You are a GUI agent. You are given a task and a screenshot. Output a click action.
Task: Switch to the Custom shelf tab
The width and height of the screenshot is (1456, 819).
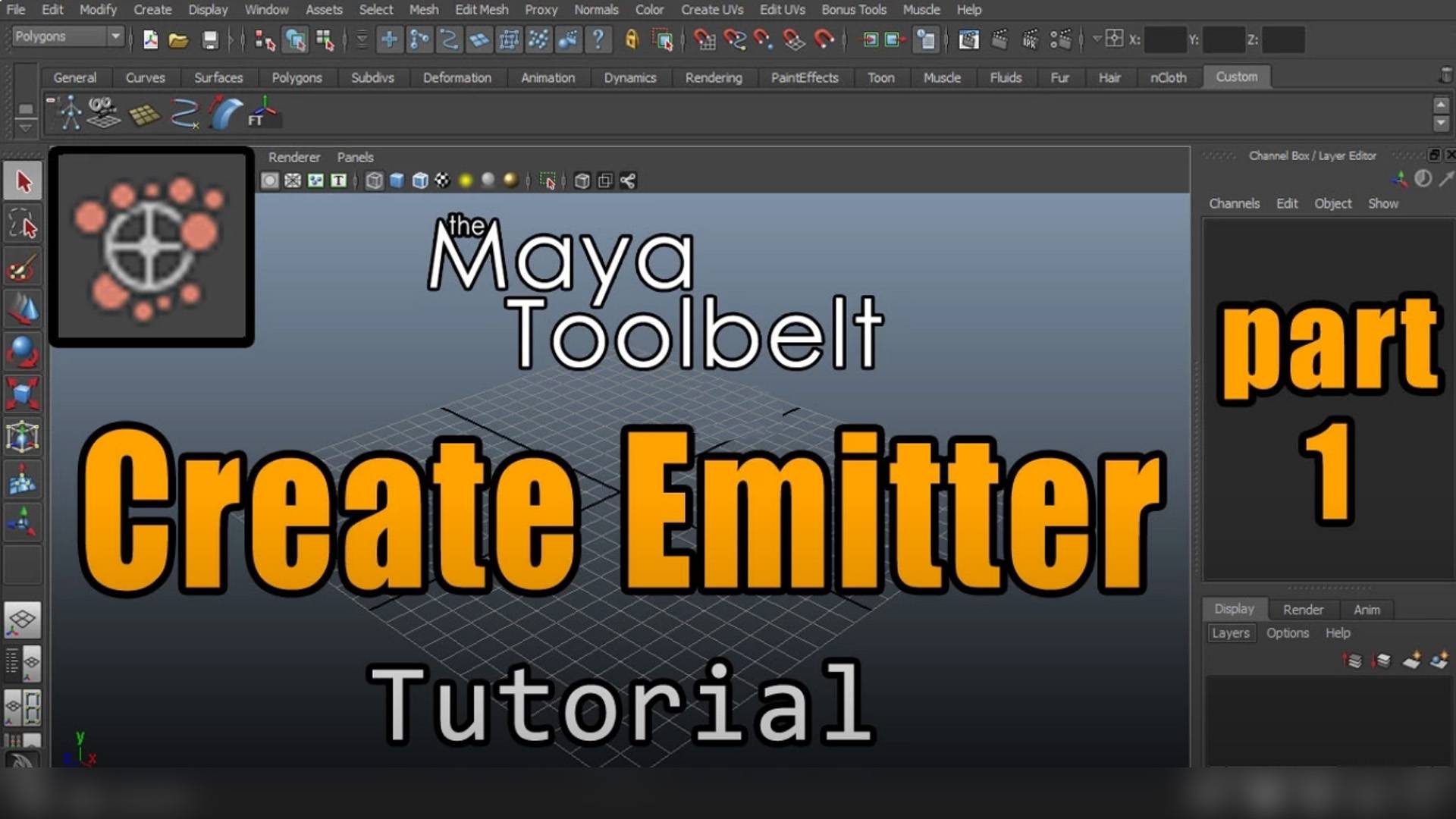point(1237,77)
